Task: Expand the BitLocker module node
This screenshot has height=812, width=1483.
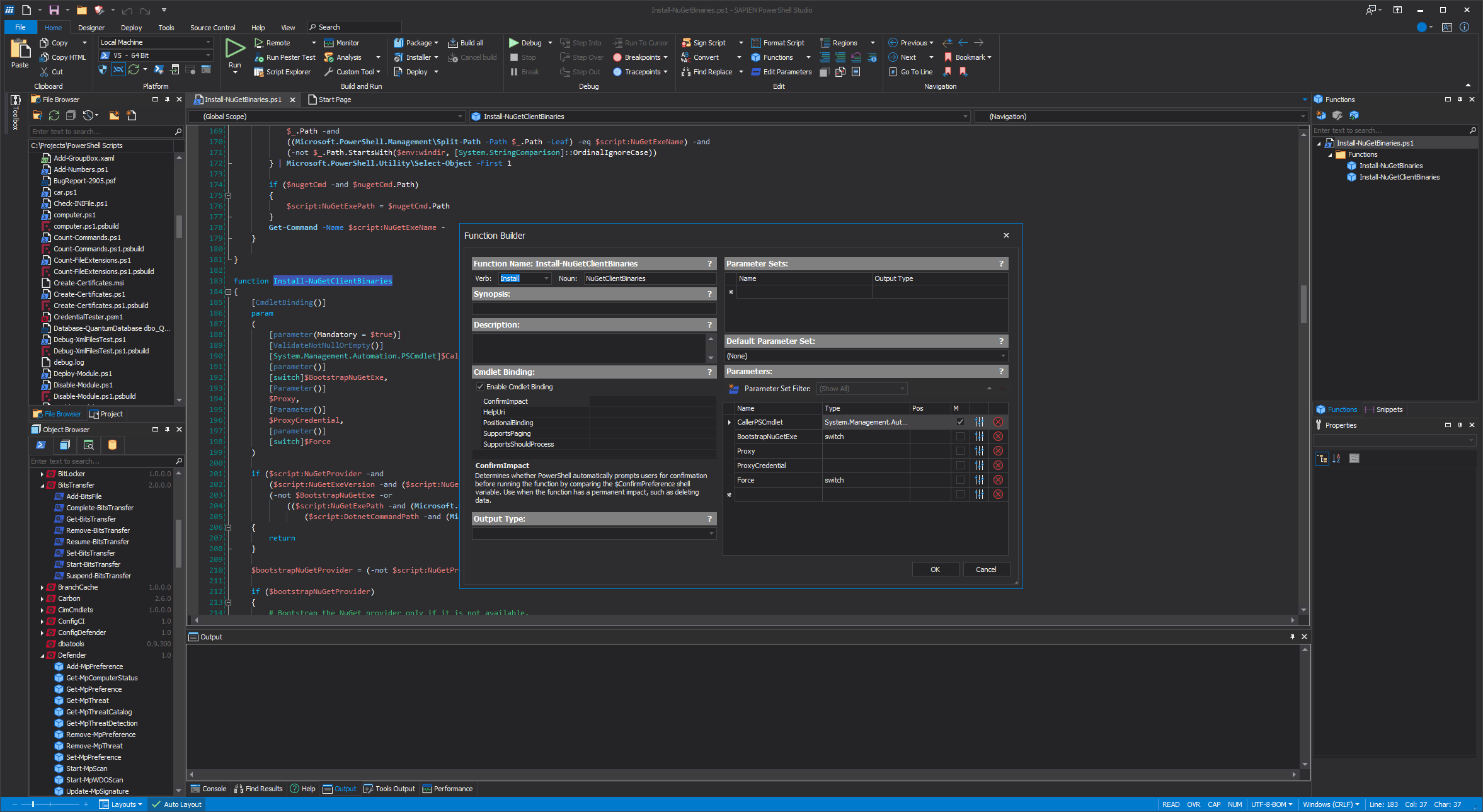Action: pyautogui.click(x=42, y=474)
